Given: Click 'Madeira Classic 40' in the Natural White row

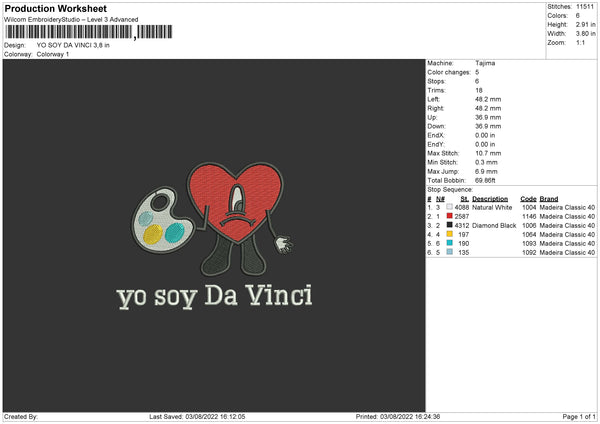Looking at the screenshot, I should 567,207.
